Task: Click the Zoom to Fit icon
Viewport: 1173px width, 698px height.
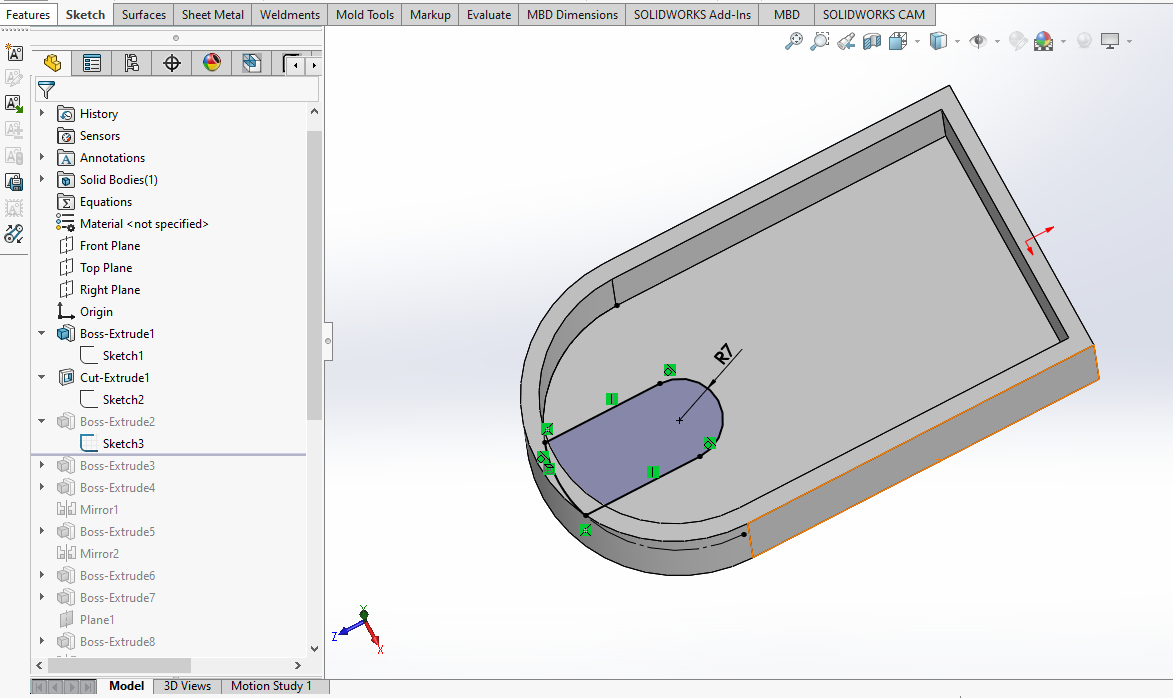Action: (x=794, y=41)
